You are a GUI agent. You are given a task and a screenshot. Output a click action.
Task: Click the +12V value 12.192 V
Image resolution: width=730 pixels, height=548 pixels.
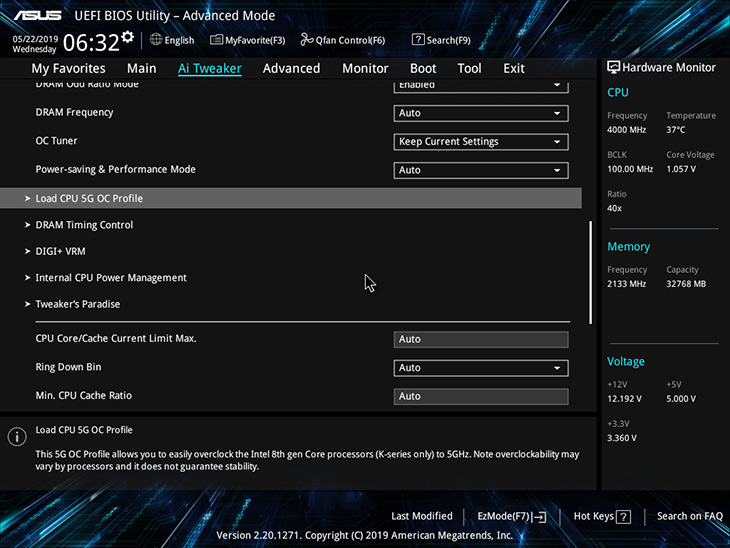(x=624, y=399)
